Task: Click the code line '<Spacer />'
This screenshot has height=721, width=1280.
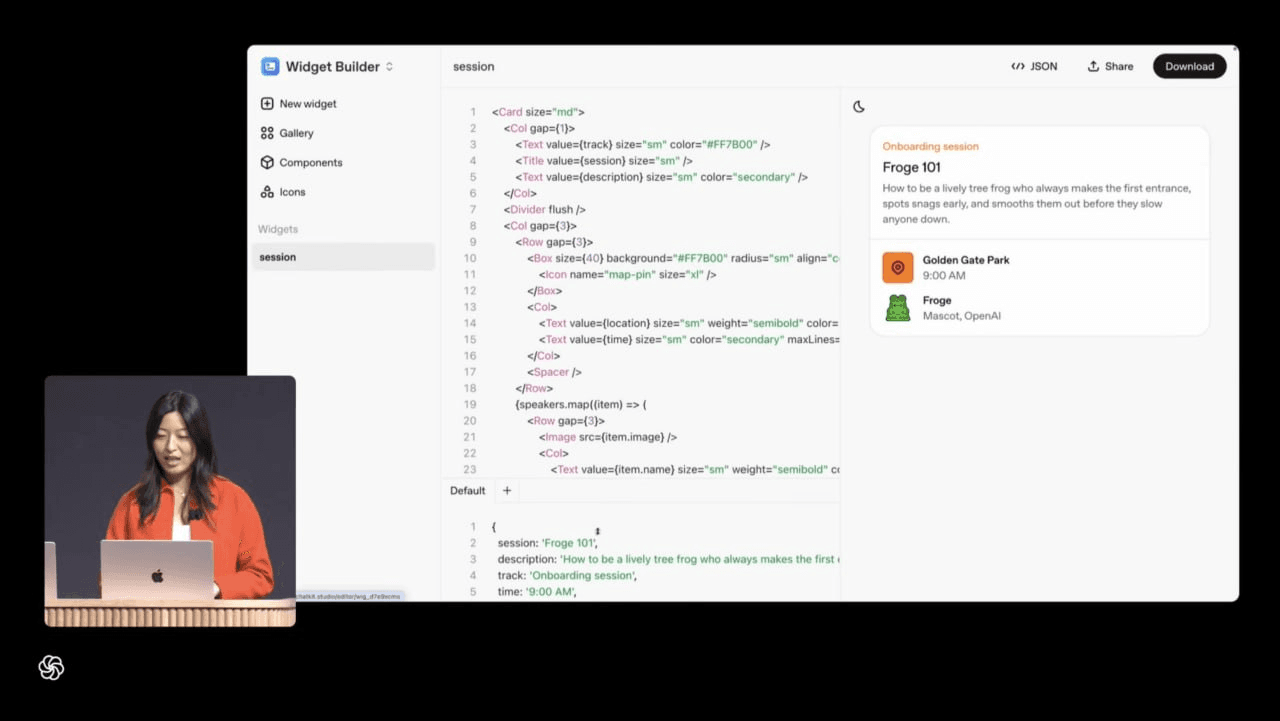Action: [555, 373]
